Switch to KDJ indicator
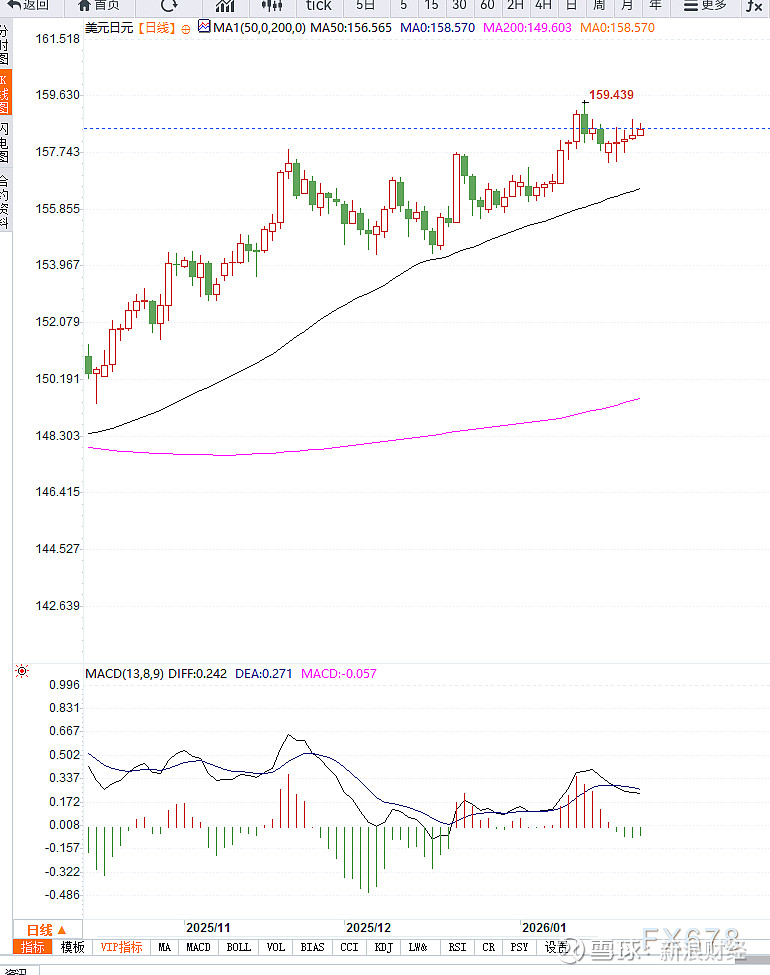The height and width of the screenshot is (975, 770). (383, 947)
